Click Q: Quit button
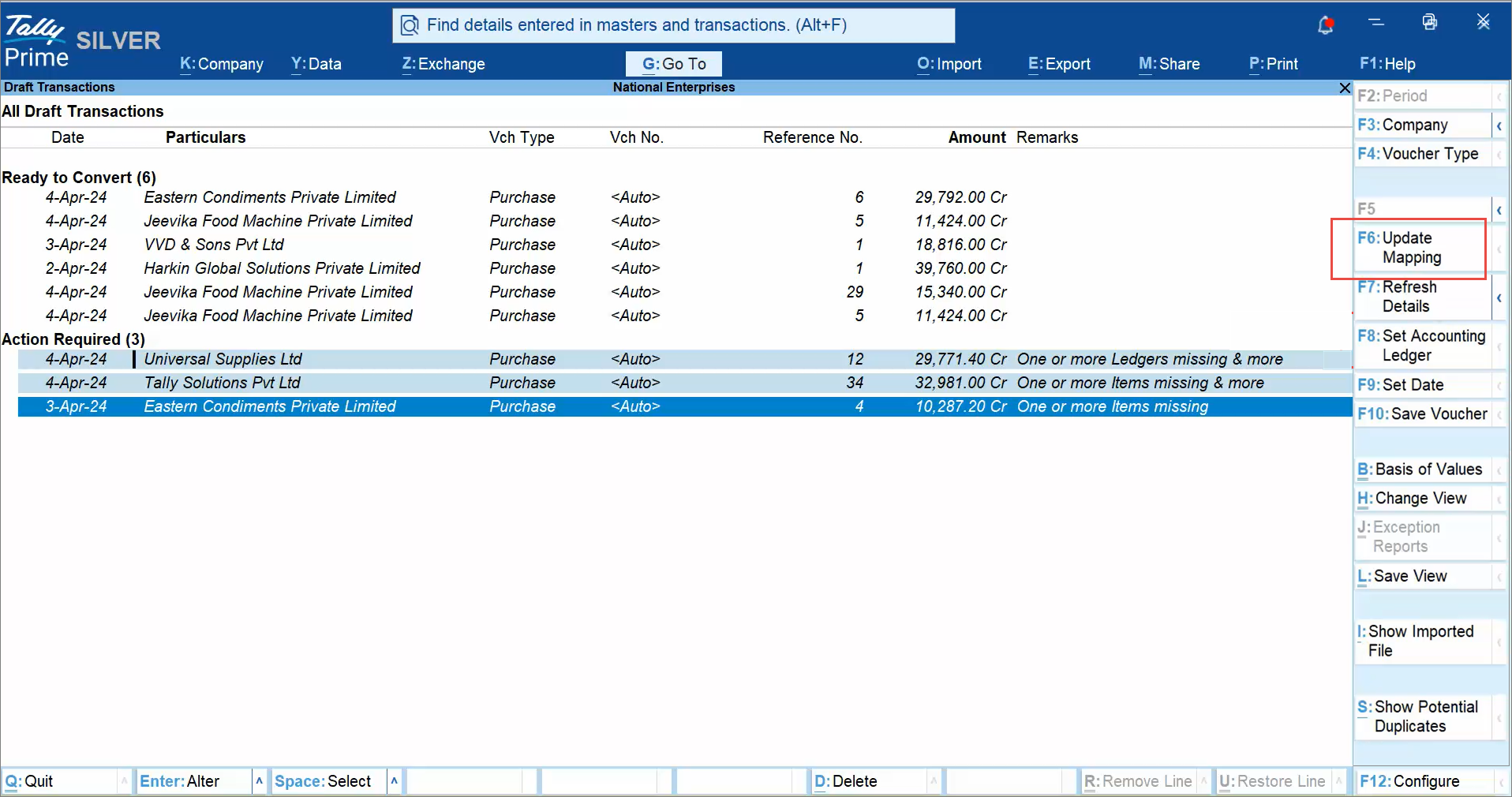Viewport: 1512px width, 797px height. pos(60,781)
